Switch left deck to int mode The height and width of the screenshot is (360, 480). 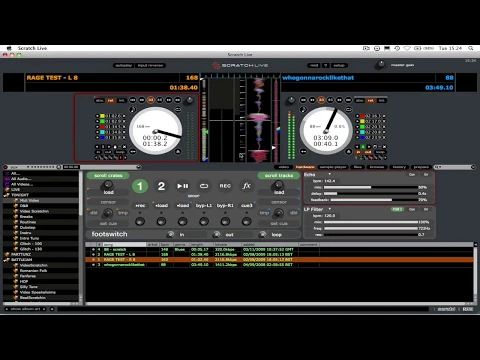[x=122, y=100]
